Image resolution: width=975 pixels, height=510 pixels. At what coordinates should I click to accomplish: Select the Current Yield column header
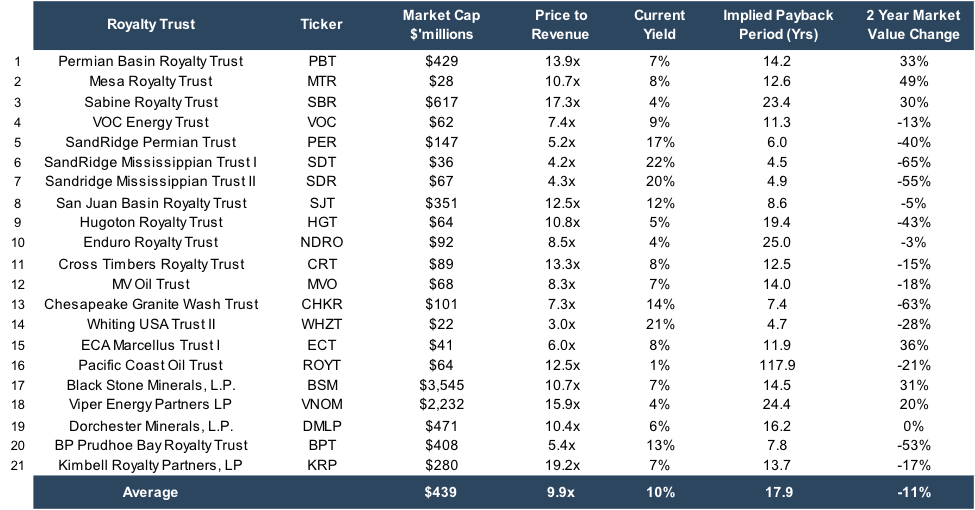[x=660, y=25]
